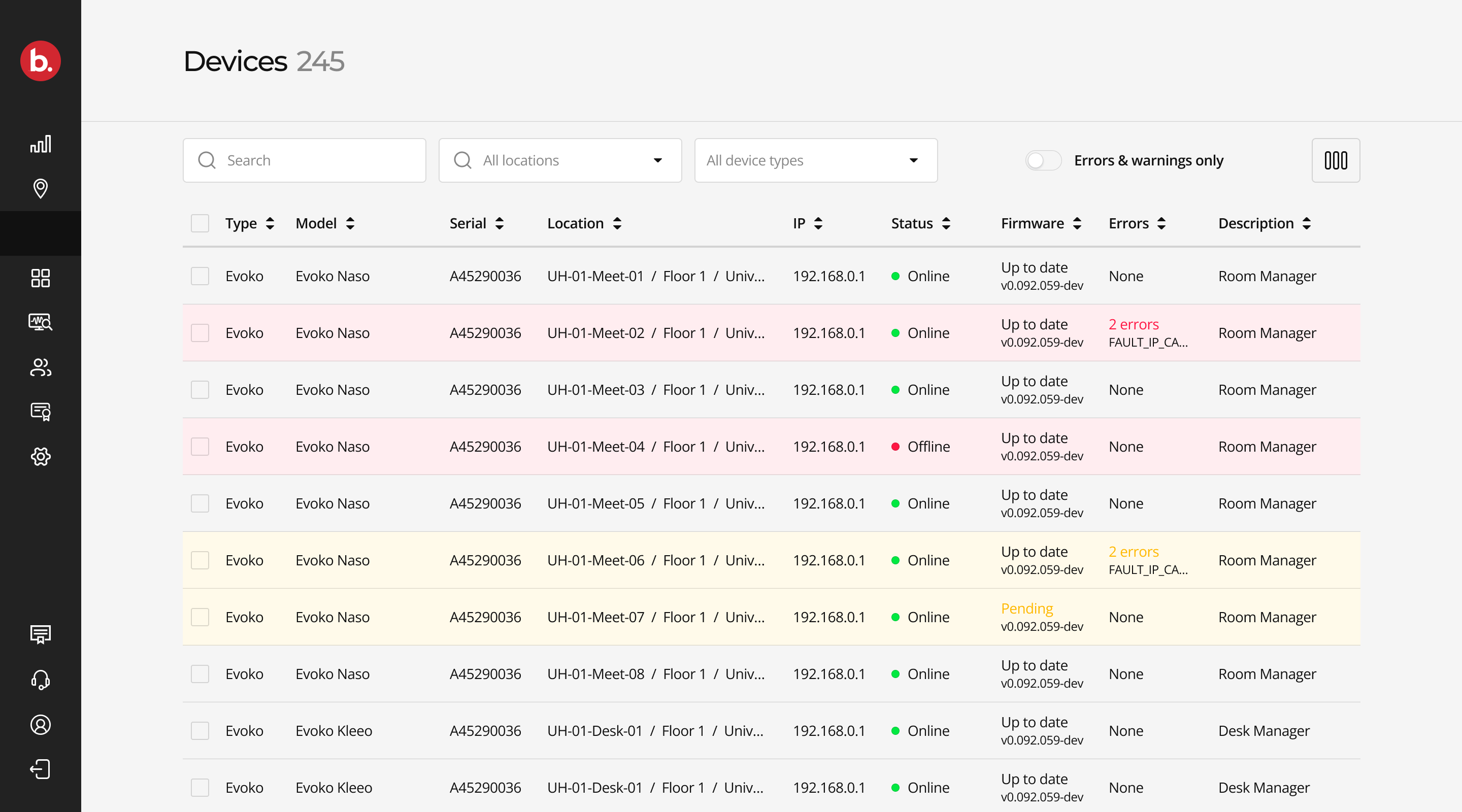The image size is (1462, 812).
Task: Click IP 192.168.0.1 in Meet-05 row
Action: pyautogui.click(x=828, y=503)
